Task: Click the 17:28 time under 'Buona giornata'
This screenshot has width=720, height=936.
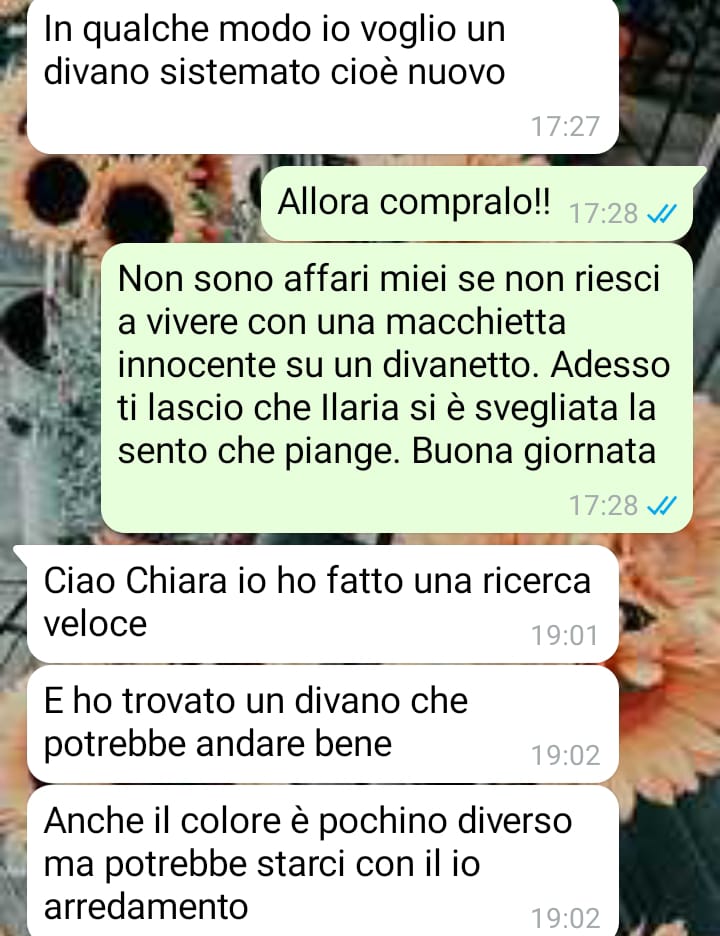Action: click(x=604, y=506)
